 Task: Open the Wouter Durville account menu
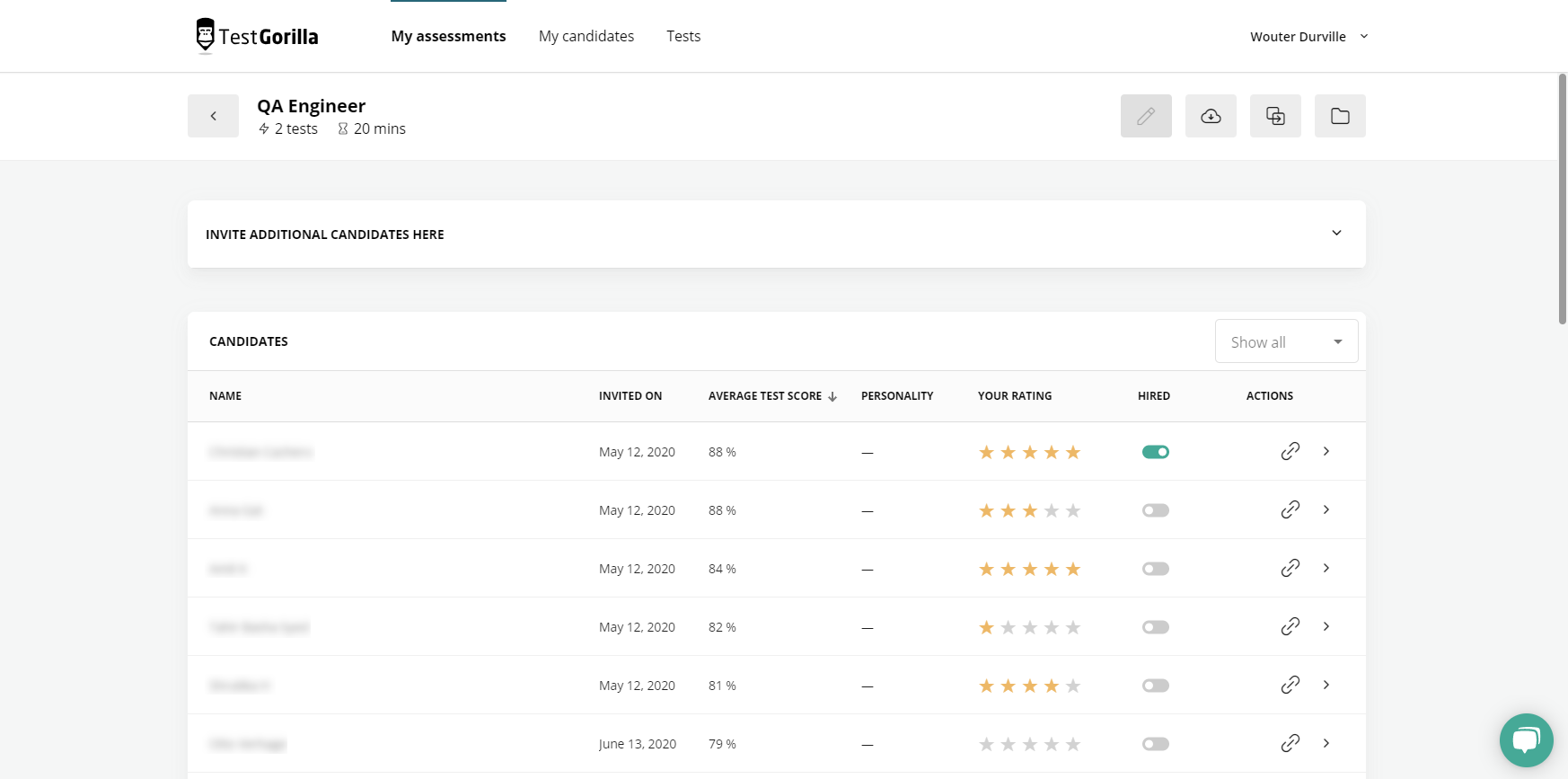[1308, 37]
